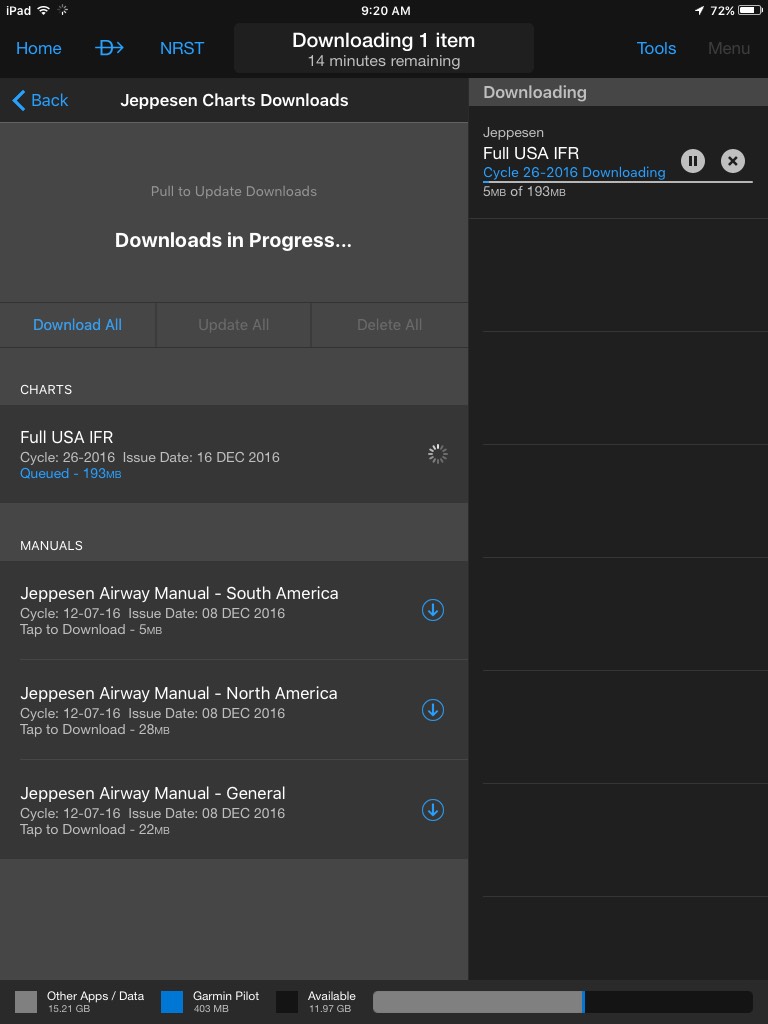Download the South America airway manual
This screenshot has width=768, height=1024.
click(432, 610)
